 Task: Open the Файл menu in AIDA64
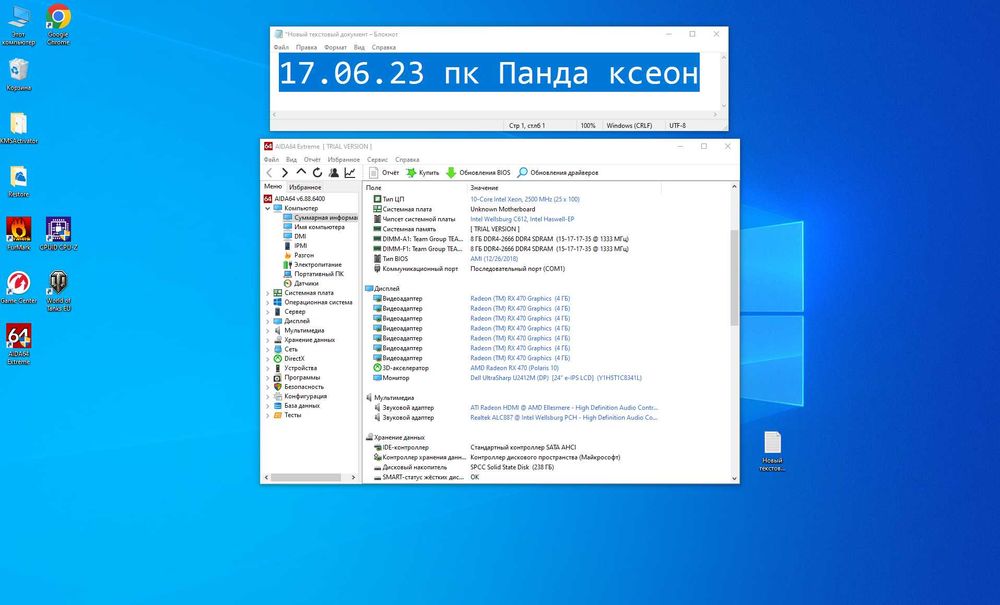pyautogui.click(x=271, y=159)
